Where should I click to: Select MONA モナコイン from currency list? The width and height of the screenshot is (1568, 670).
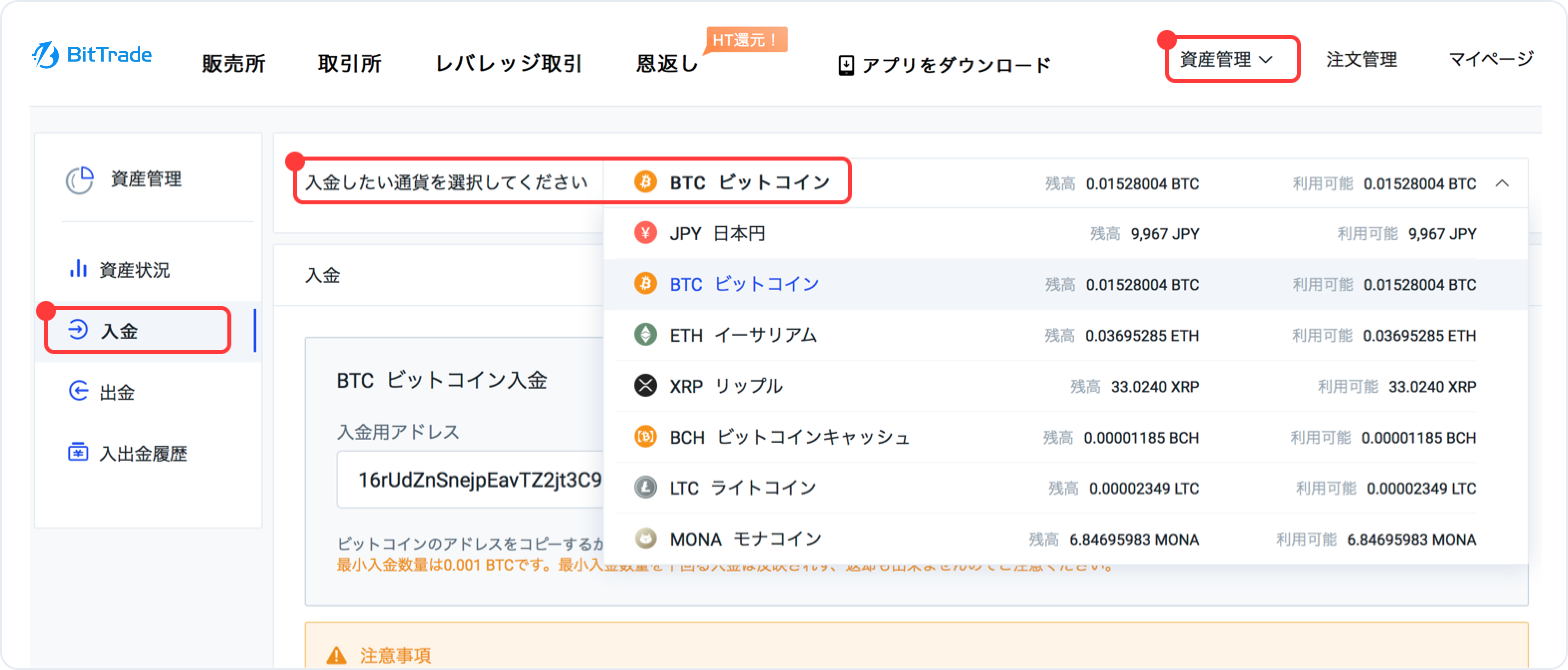[x=1066, y=539]
